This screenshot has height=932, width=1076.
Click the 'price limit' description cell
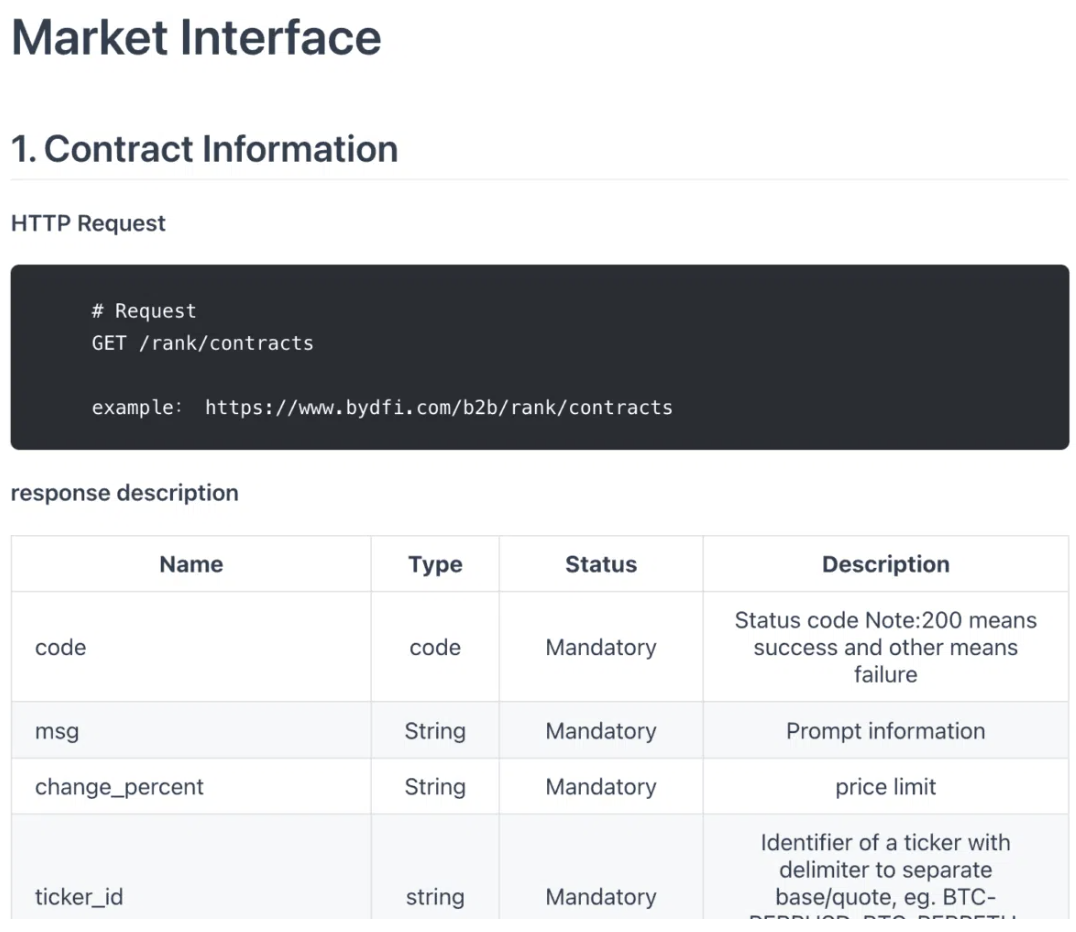[885, 787]
